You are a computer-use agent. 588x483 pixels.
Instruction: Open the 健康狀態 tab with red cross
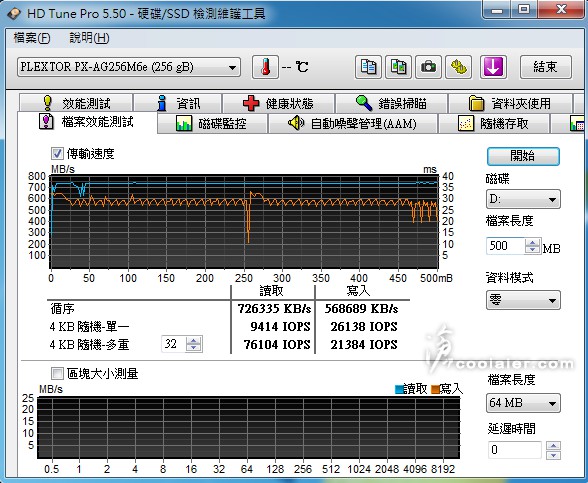pos(278,103)
